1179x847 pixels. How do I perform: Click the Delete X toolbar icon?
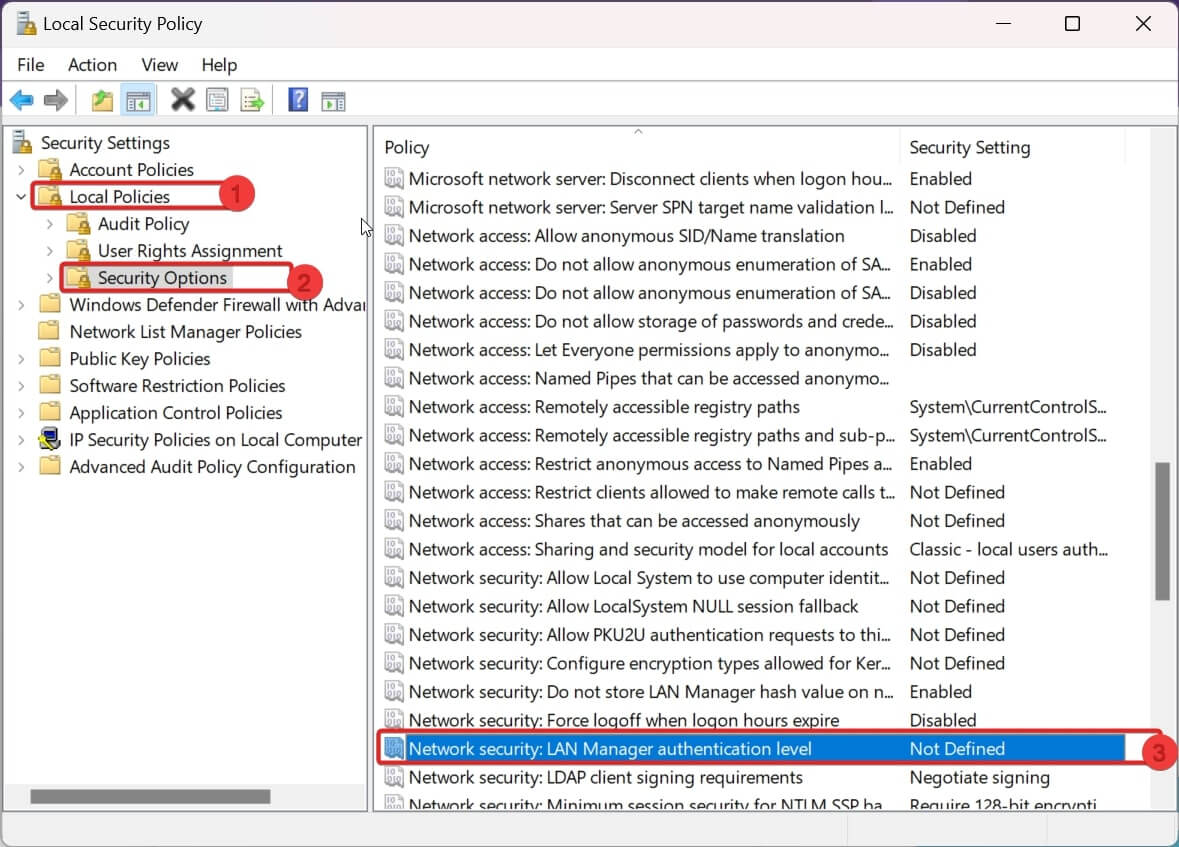click(x=182, y=100)
